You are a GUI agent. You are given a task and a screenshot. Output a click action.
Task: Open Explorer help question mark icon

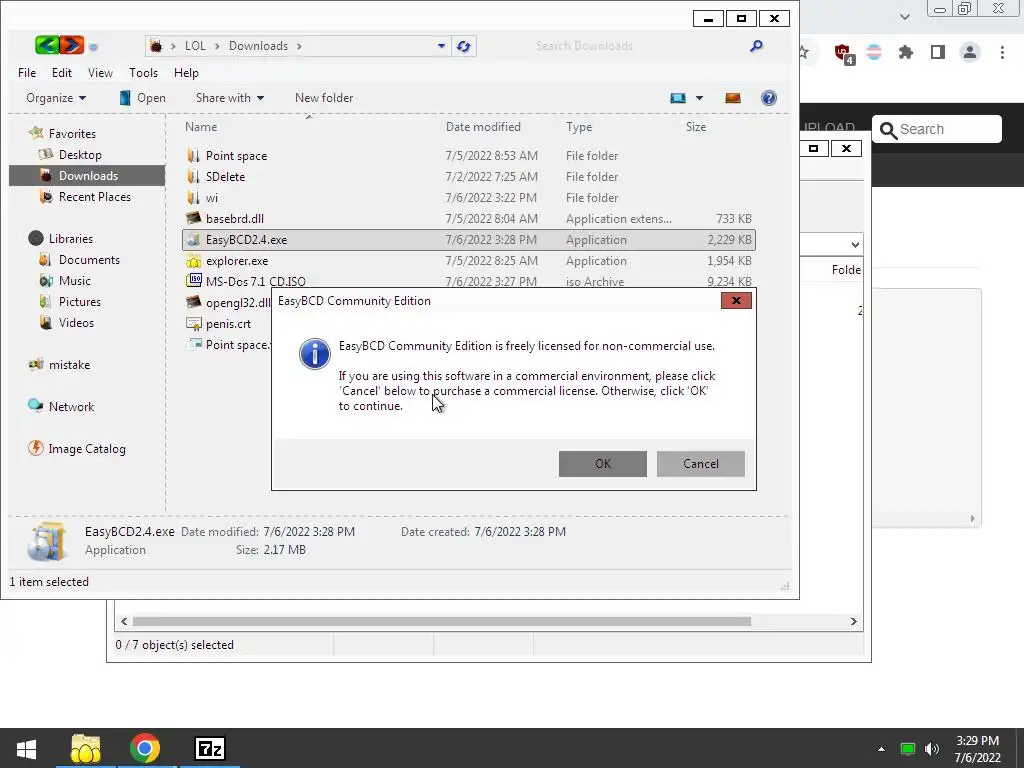[x=769, y=98]
